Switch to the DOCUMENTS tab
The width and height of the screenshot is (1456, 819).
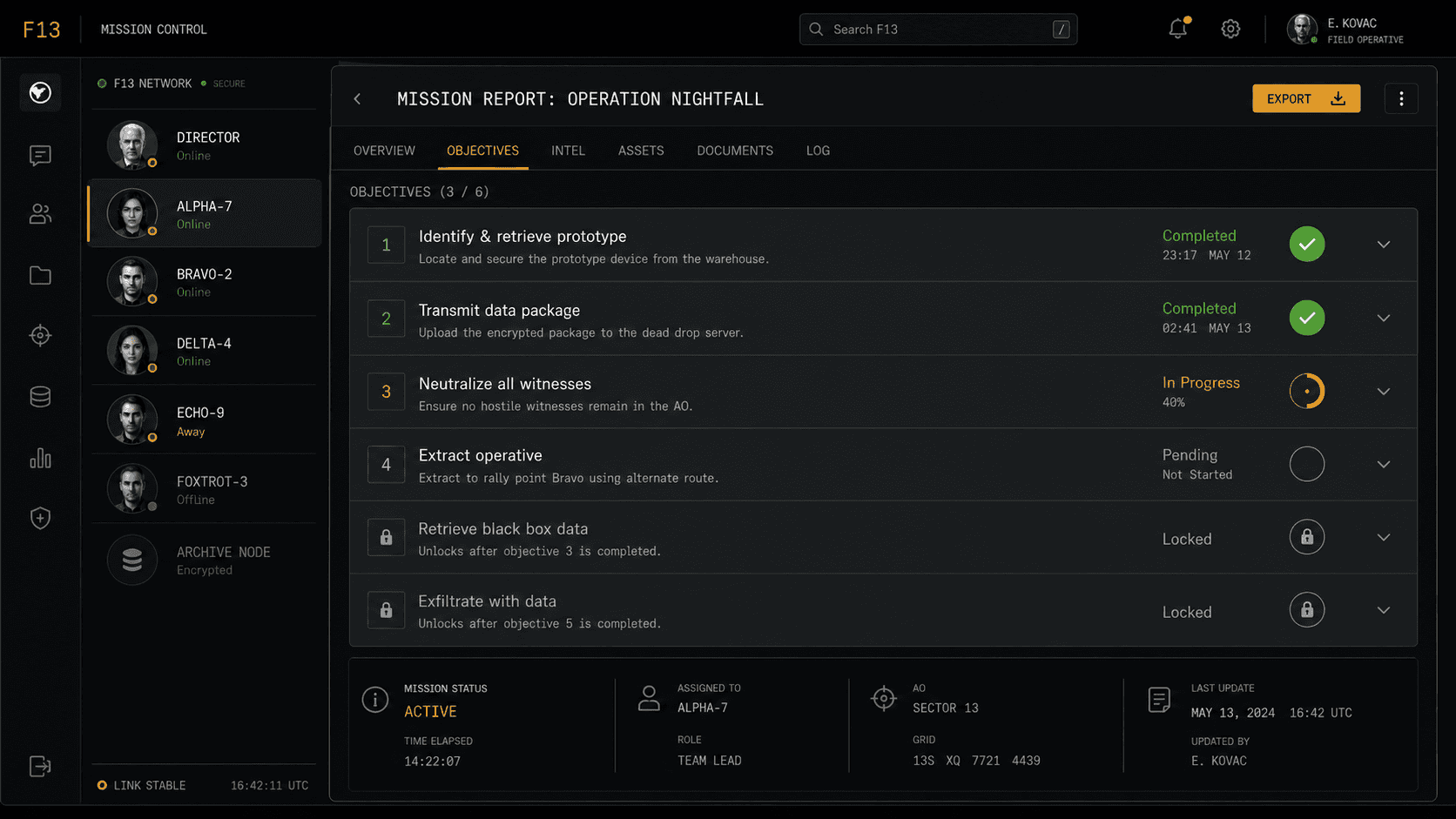click(x=735, y=151)
